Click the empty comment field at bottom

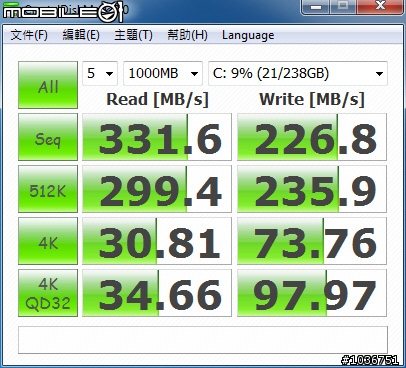[203, 340]
